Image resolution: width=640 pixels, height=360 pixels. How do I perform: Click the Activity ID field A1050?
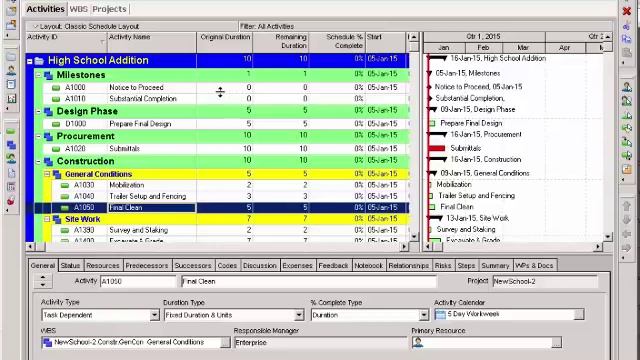(138, 282)
